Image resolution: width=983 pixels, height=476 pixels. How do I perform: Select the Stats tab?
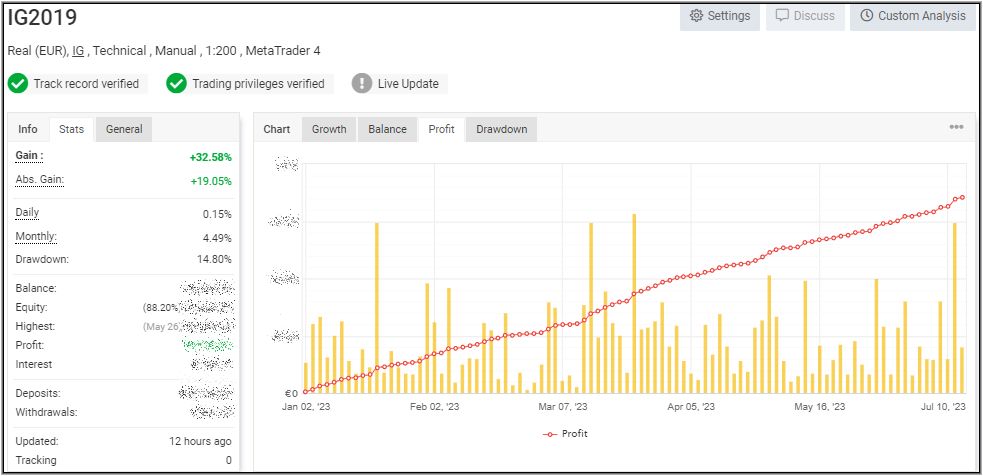tap(71, 129)
